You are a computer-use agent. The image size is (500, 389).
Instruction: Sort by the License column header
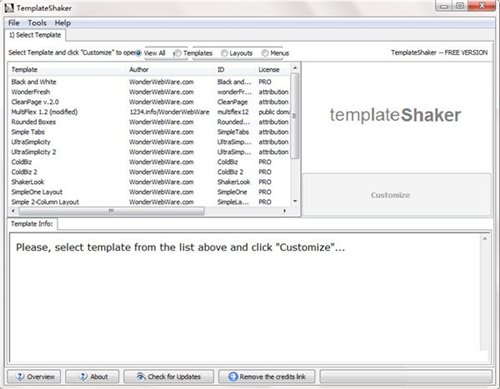[273, 70]
